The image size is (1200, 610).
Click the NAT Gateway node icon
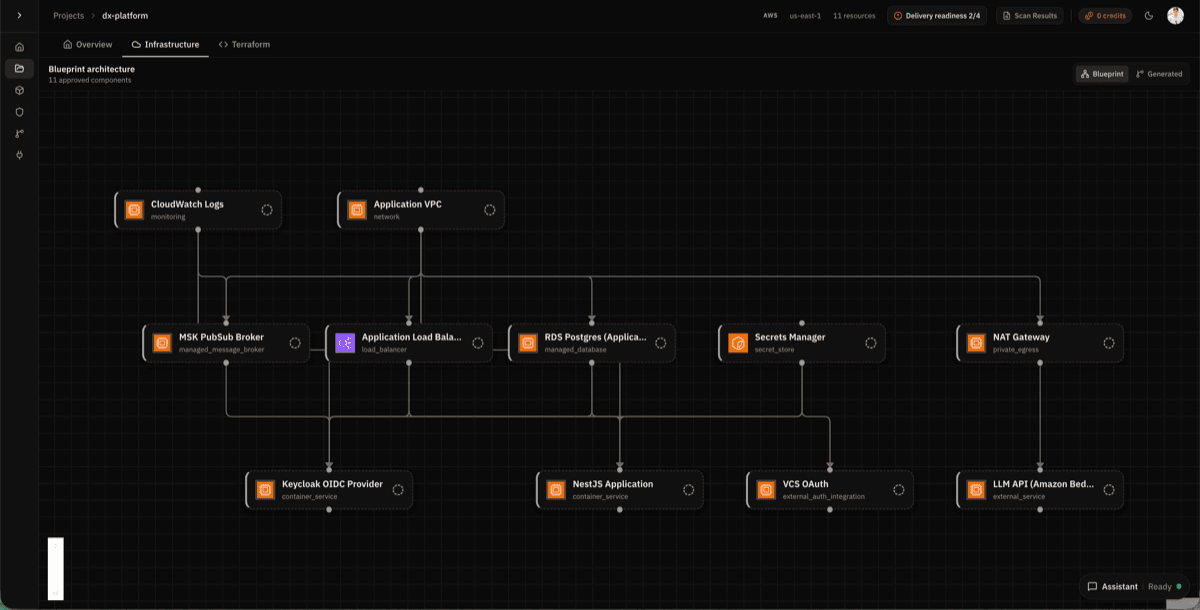click(x=976, y=343)
